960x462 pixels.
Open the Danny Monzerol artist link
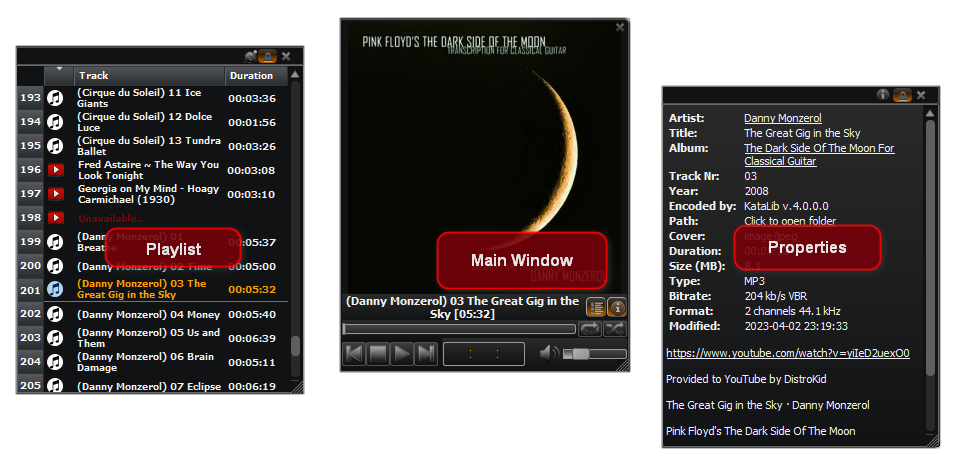tap(782, 118)
